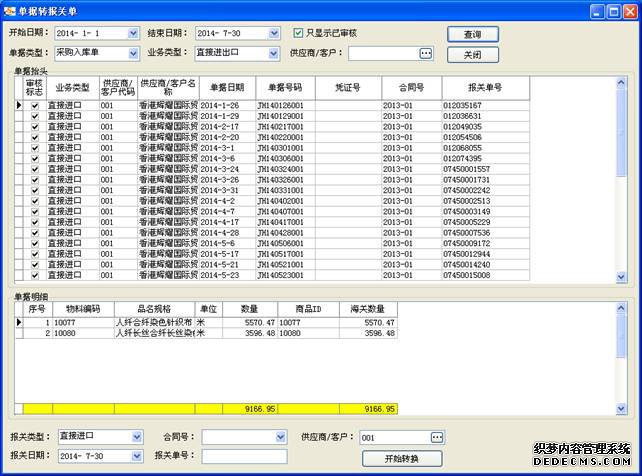The image size is (642, 476).
Task: Click the bottom supplier lookup ellipsis button
Action: tap(436, 437)
